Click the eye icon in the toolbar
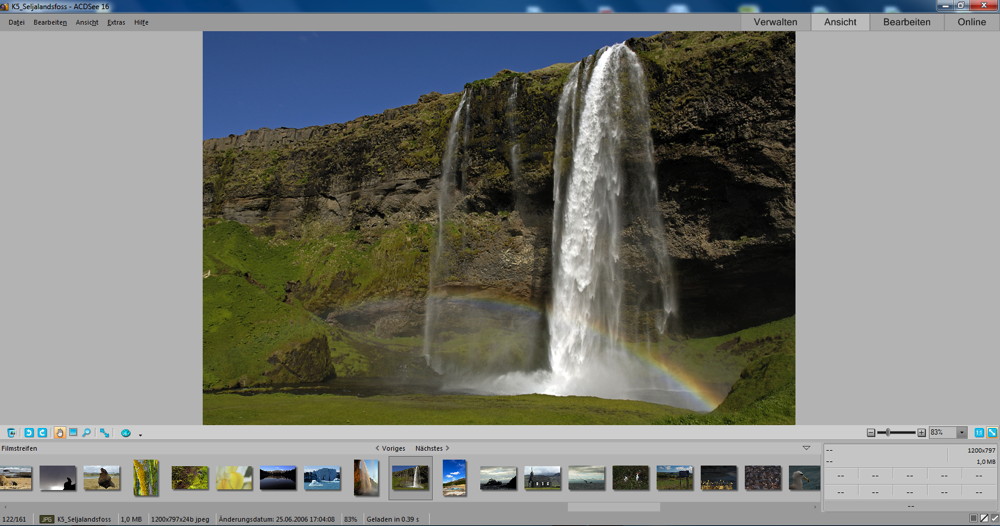 (126, 433)
